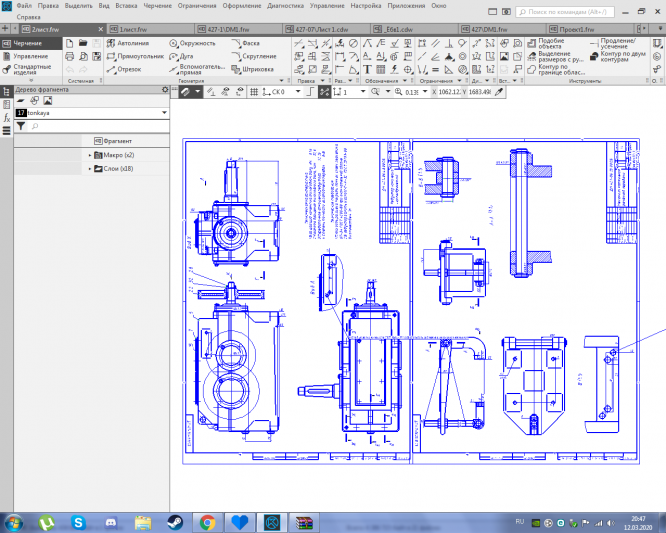Select the Отрезок line segment tool
Viewport: 666px width, 533px height.
point(128,70)
